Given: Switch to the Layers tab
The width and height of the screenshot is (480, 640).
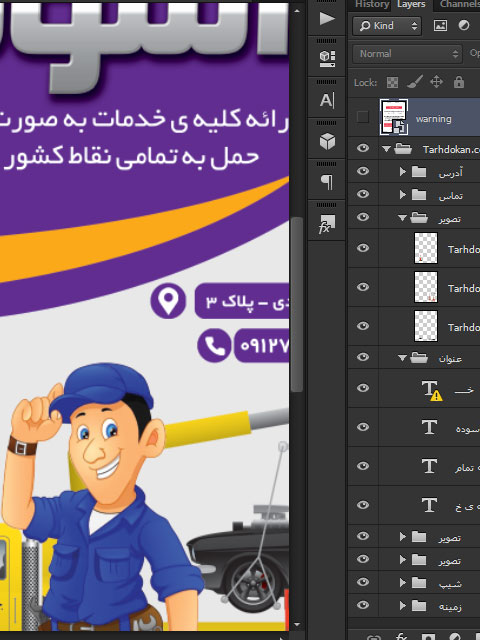Looking at the screenshot, I should [x=411, y=4].
